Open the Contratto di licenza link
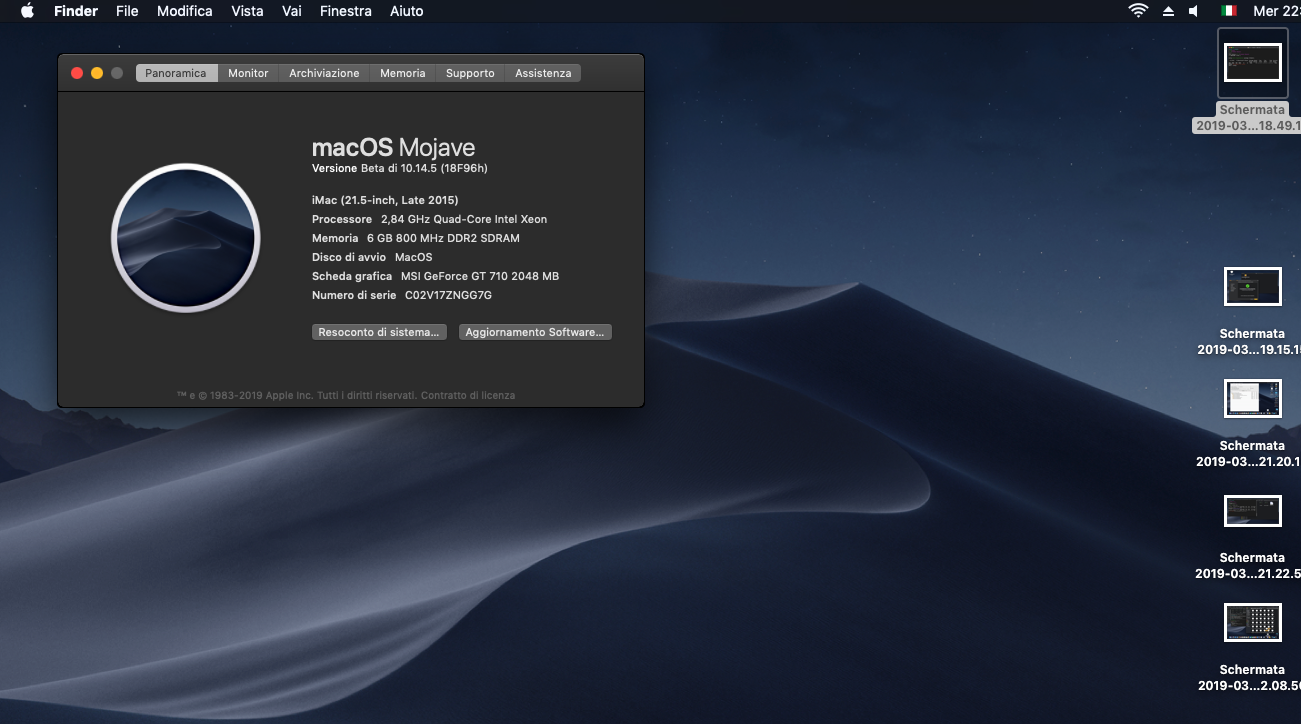This screenshot has width=1301, height=724. [x=468, y=395]
